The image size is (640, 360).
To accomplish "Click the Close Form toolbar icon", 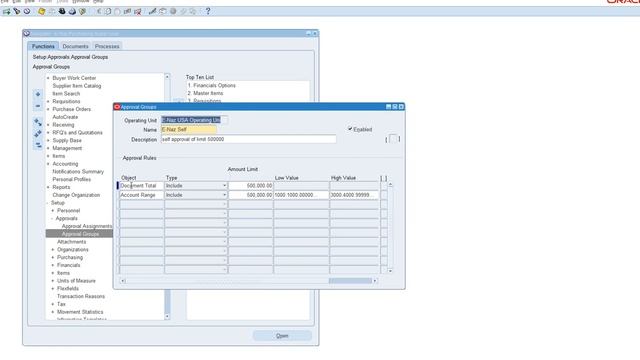I will point(82,11).
